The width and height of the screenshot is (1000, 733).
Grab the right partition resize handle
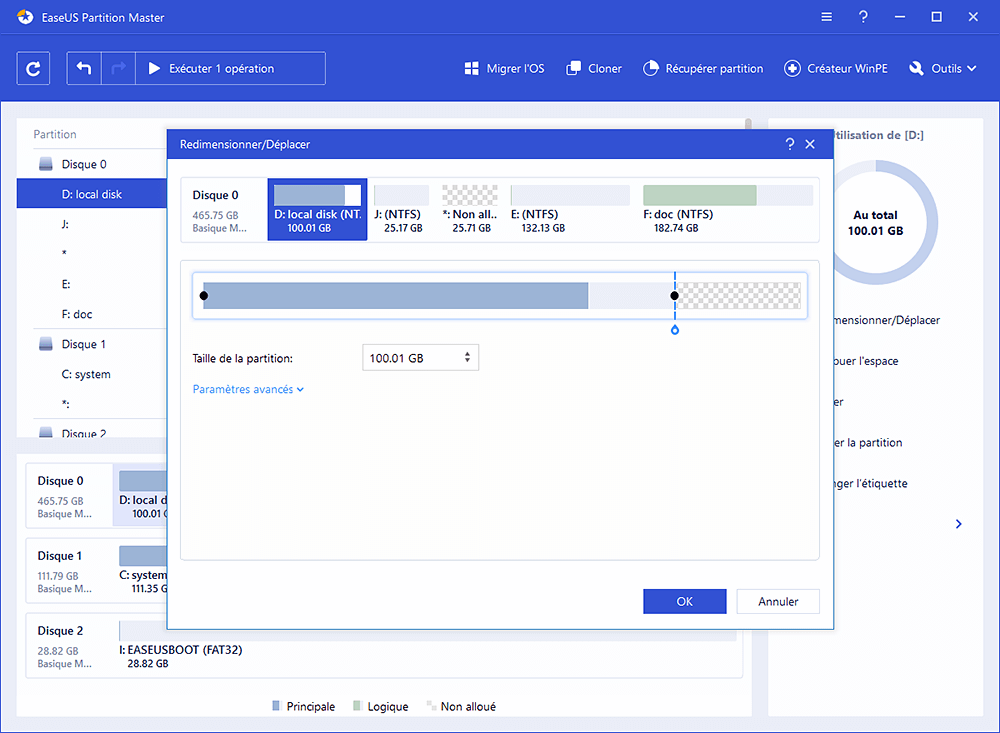click(x=674, y=295)
